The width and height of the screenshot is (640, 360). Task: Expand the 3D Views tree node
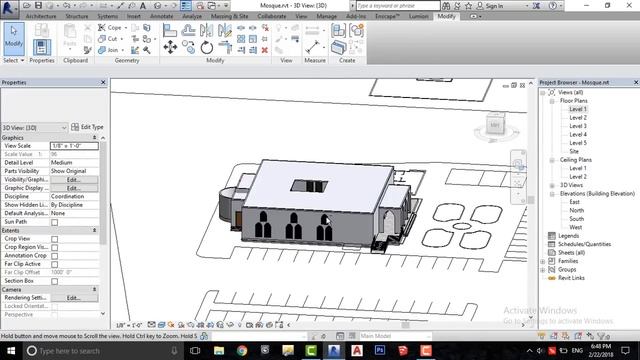pos(552,185)
